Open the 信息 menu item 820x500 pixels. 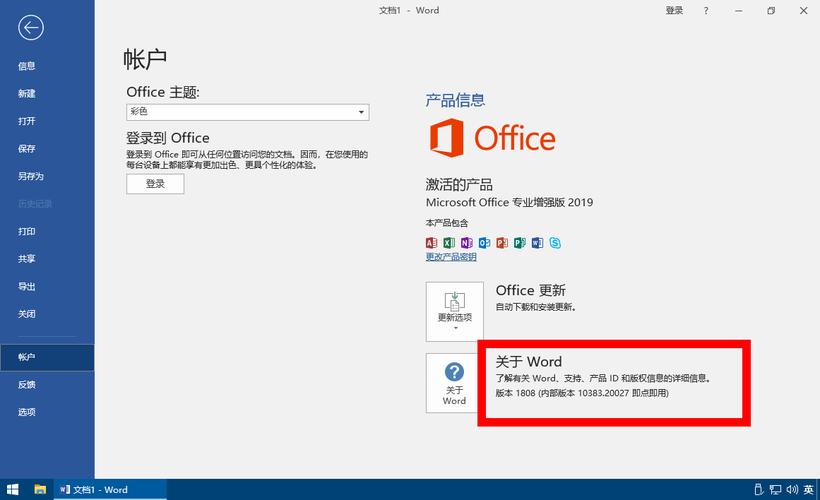point(27,66)
